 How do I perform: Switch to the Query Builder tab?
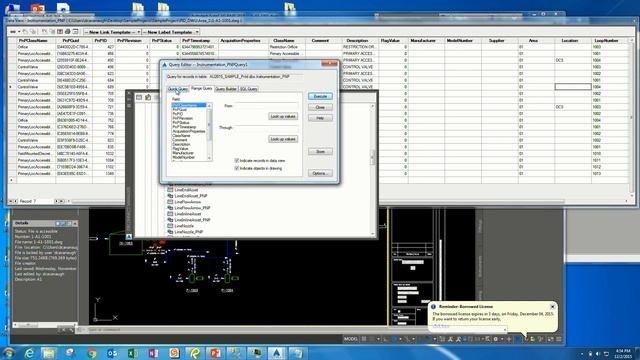(x=226, y=89)
